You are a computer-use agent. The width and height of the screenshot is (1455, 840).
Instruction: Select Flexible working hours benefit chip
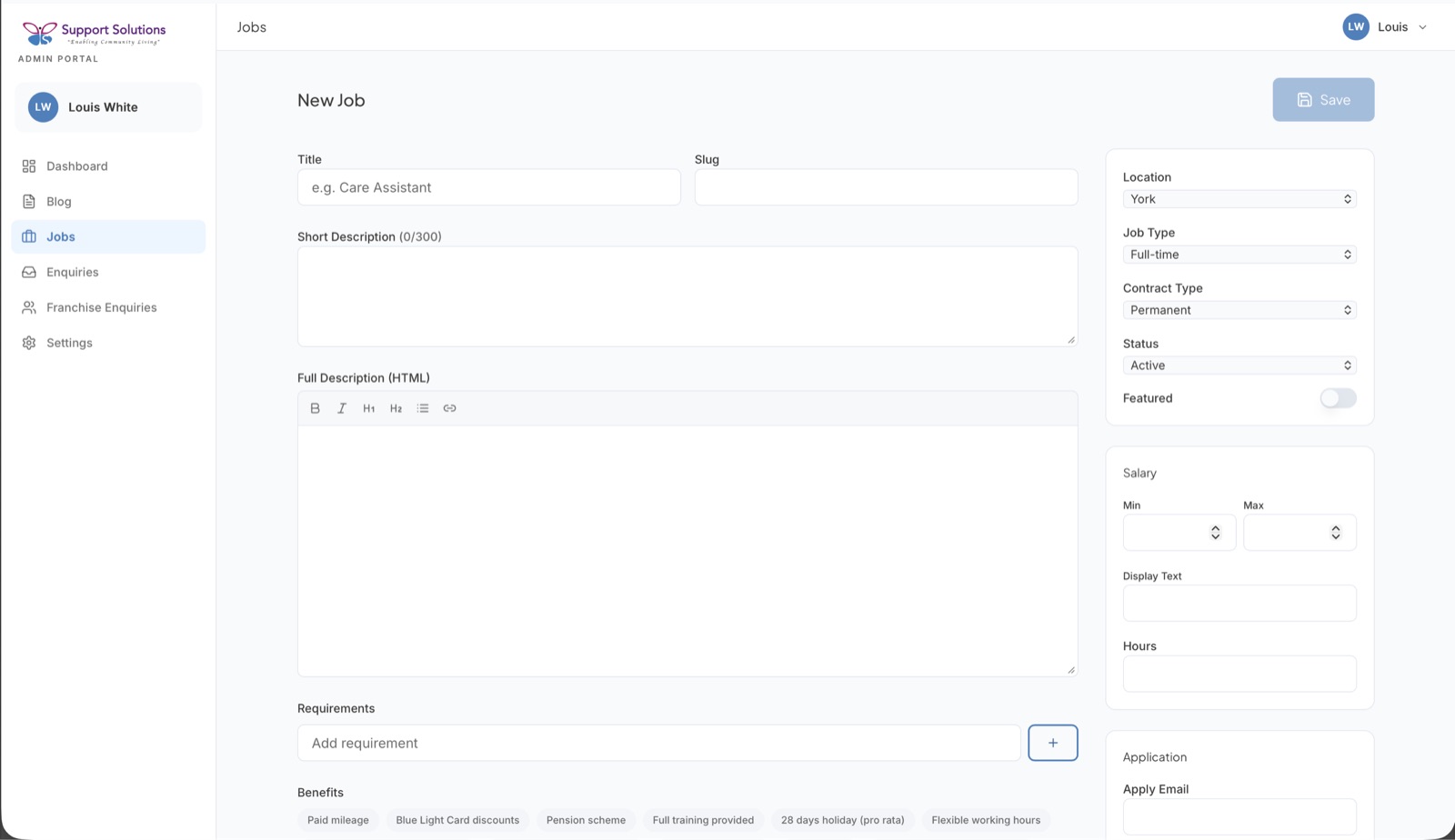coord(986,820)
